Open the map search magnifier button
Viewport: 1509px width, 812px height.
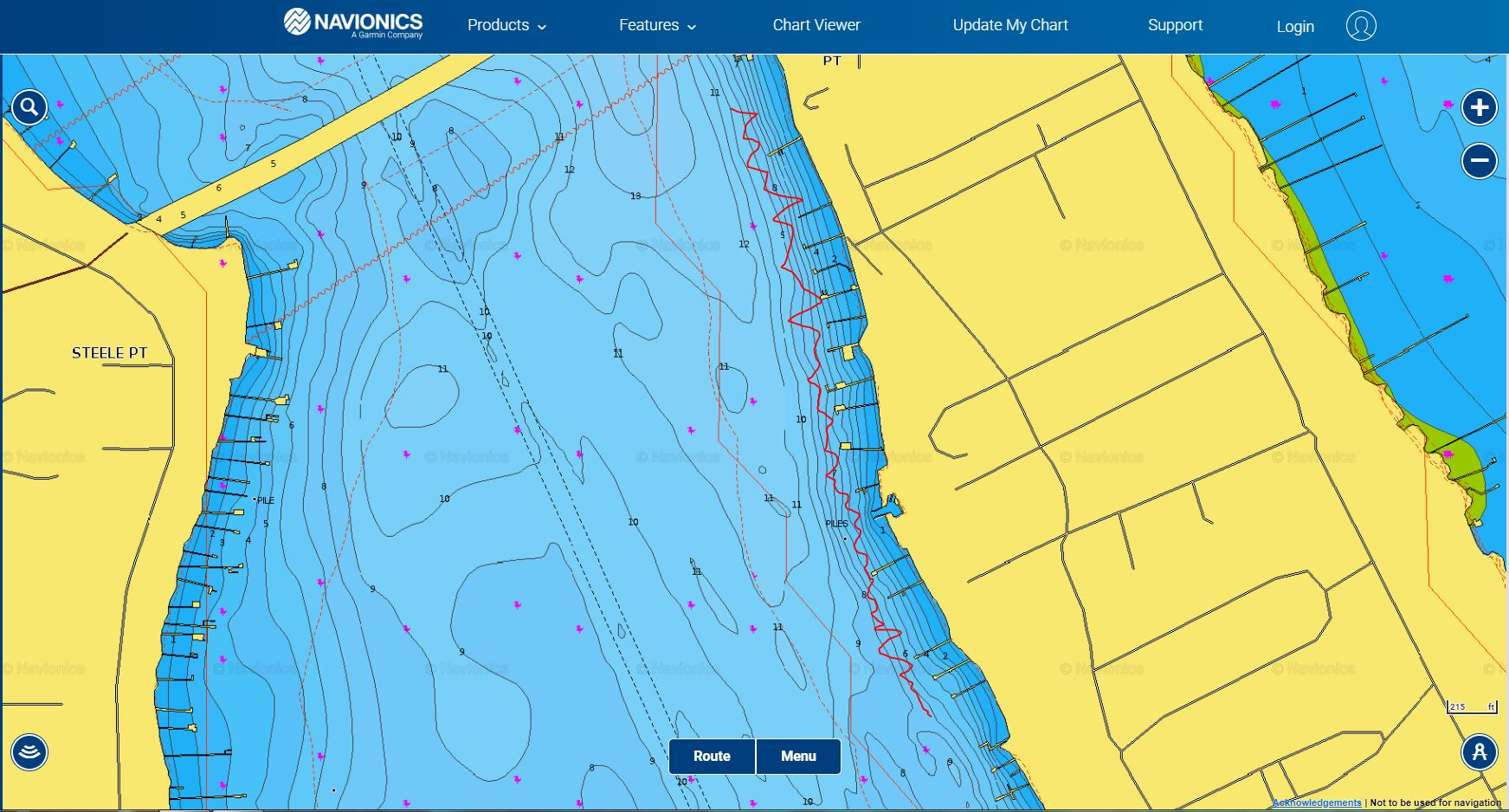tap(29, 107)
